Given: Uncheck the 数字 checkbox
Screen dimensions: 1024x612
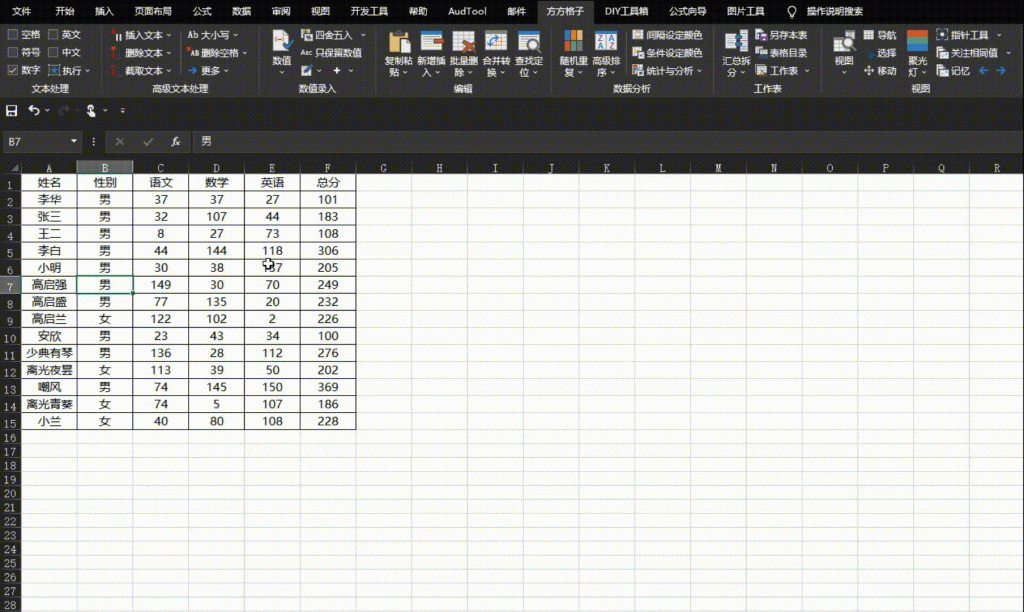Looking at the screenshot, I should click(x=13, y=71).
